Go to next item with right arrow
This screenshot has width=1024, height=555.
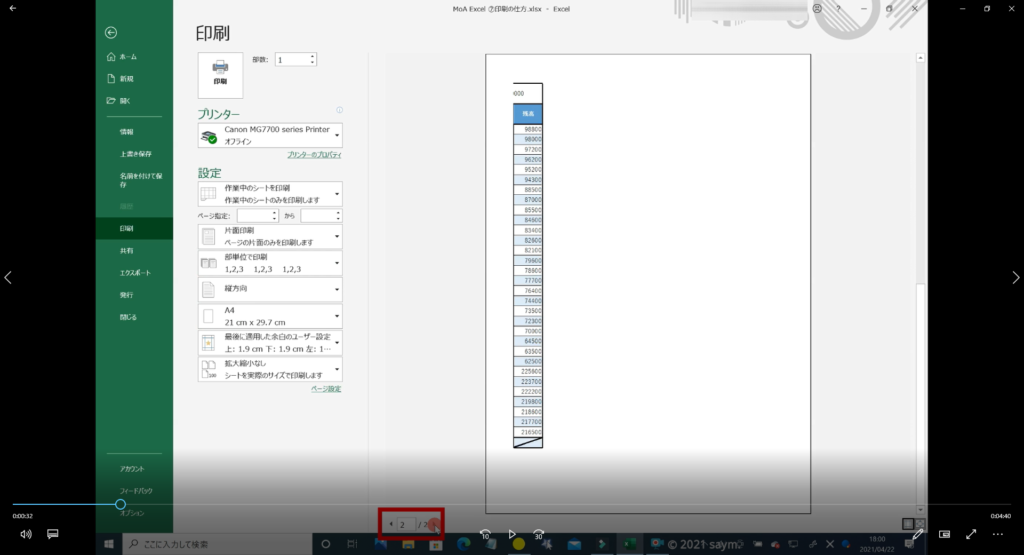(1015, 278)
